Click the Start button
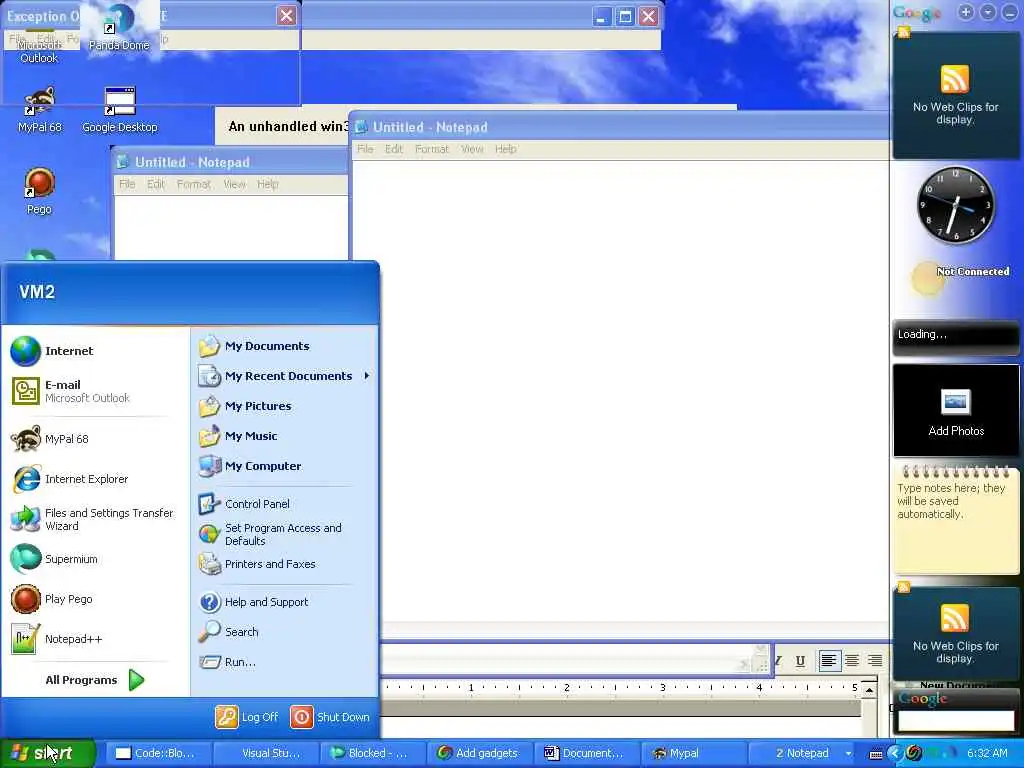 tap(47, 753)
